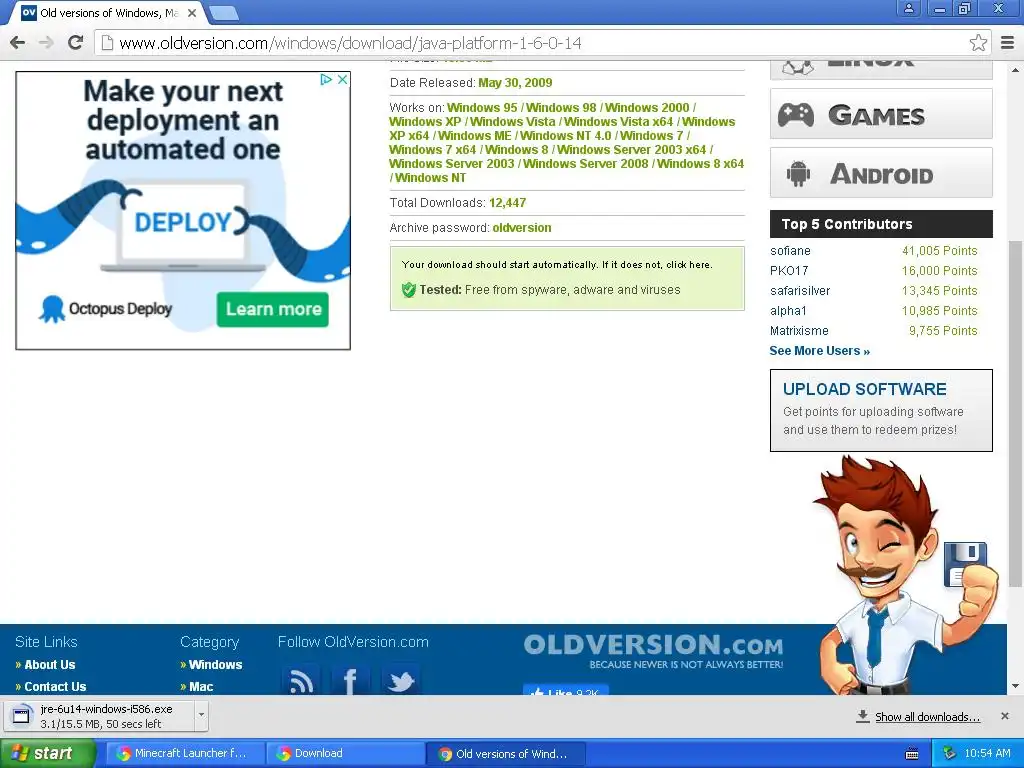Open AdChoices info icon on the ad
Screen dimensions: 1024x768
click(326, 79)
